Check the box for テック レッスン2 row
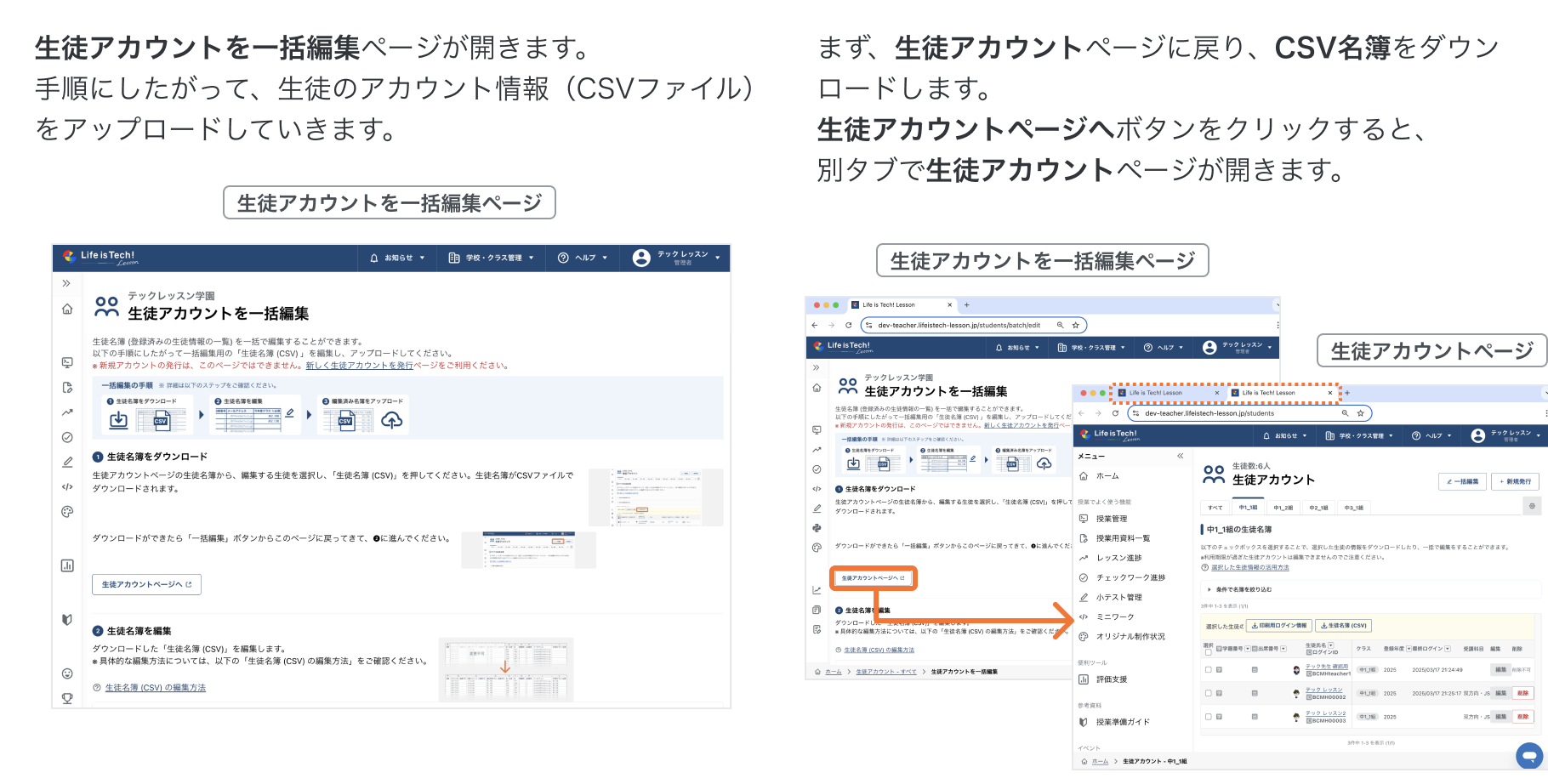The height and width of the screenshot is (784, 1548). (1209, 717)
